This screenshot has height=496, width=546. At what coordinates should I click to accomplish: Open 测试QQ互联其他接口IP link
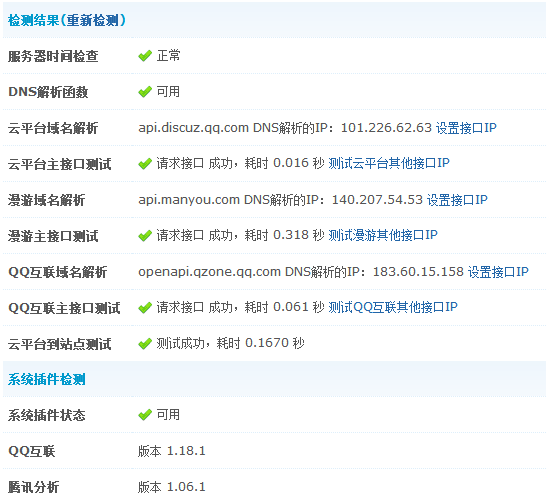point(393,307)
